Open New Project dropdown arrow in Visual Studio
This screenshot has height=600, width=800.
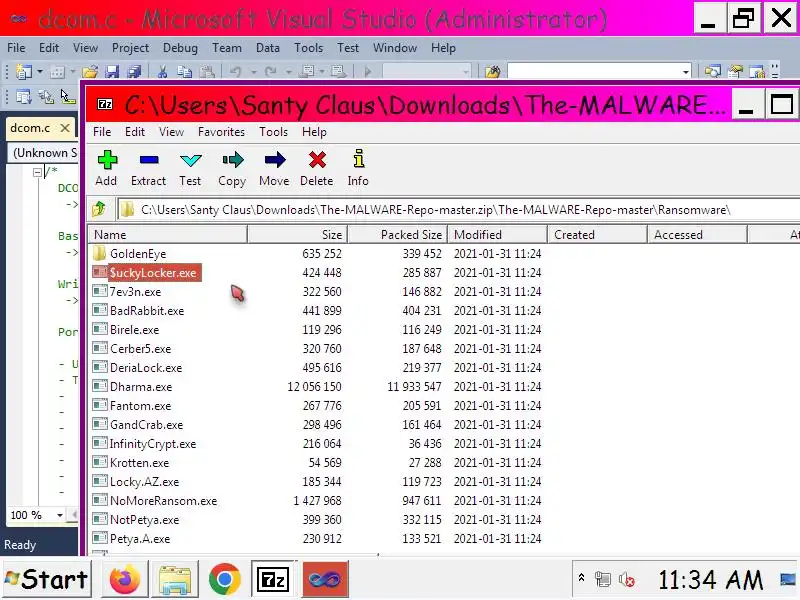[x=40, y=71]
